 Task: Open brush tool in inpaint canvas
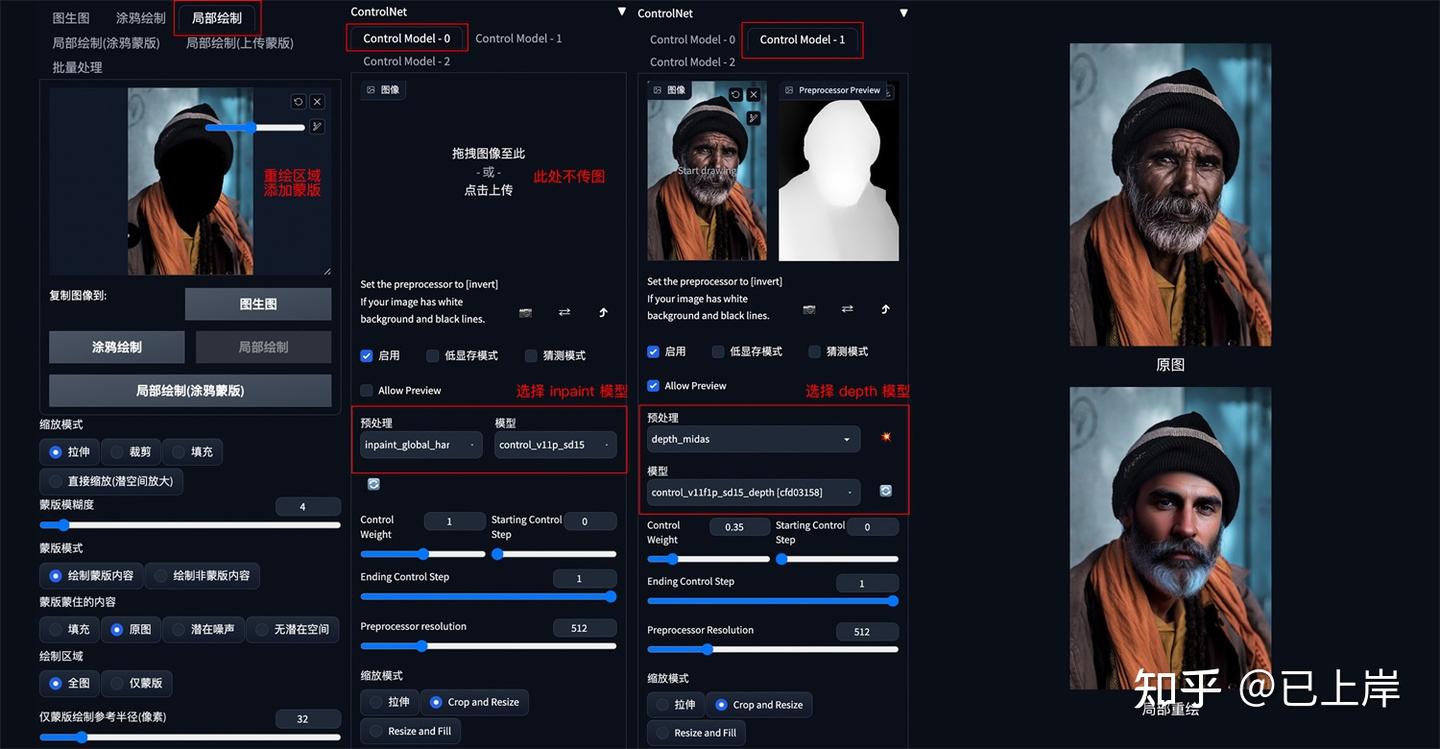pos(317,126)
